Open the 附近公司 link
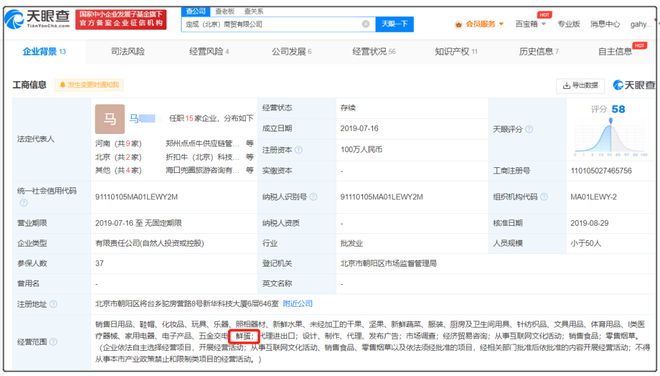Screen dimensions: 660x376 pos(298,304)
